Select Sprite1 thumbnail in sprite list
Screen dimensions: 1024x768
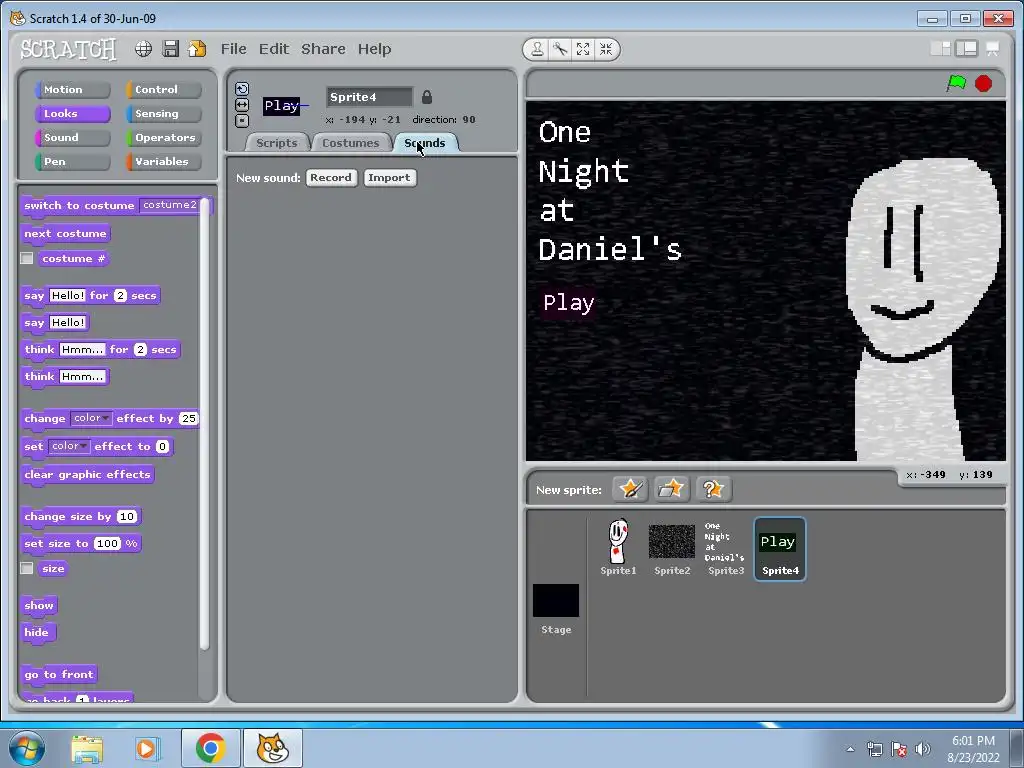tap(618, 548)
